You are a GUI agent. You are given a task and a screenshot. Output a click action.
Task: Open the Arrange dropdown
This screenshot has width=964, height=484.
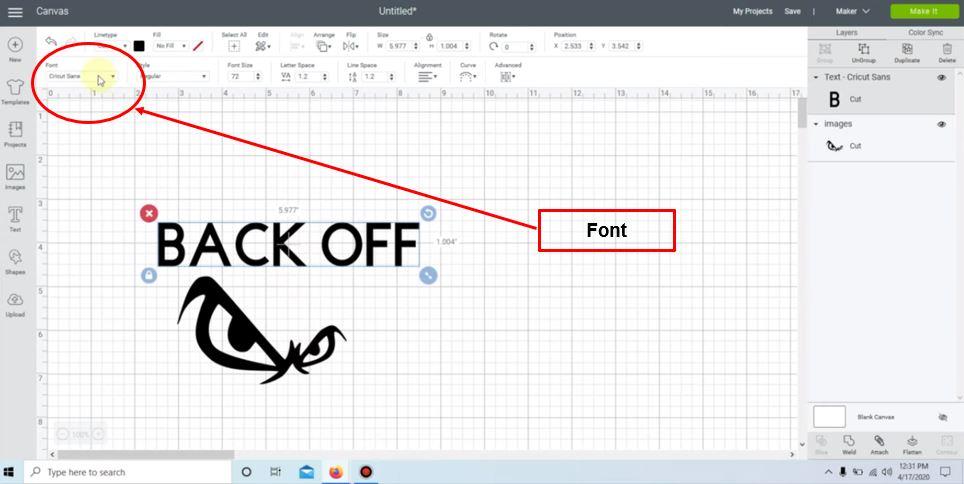[x=323, y=46]
